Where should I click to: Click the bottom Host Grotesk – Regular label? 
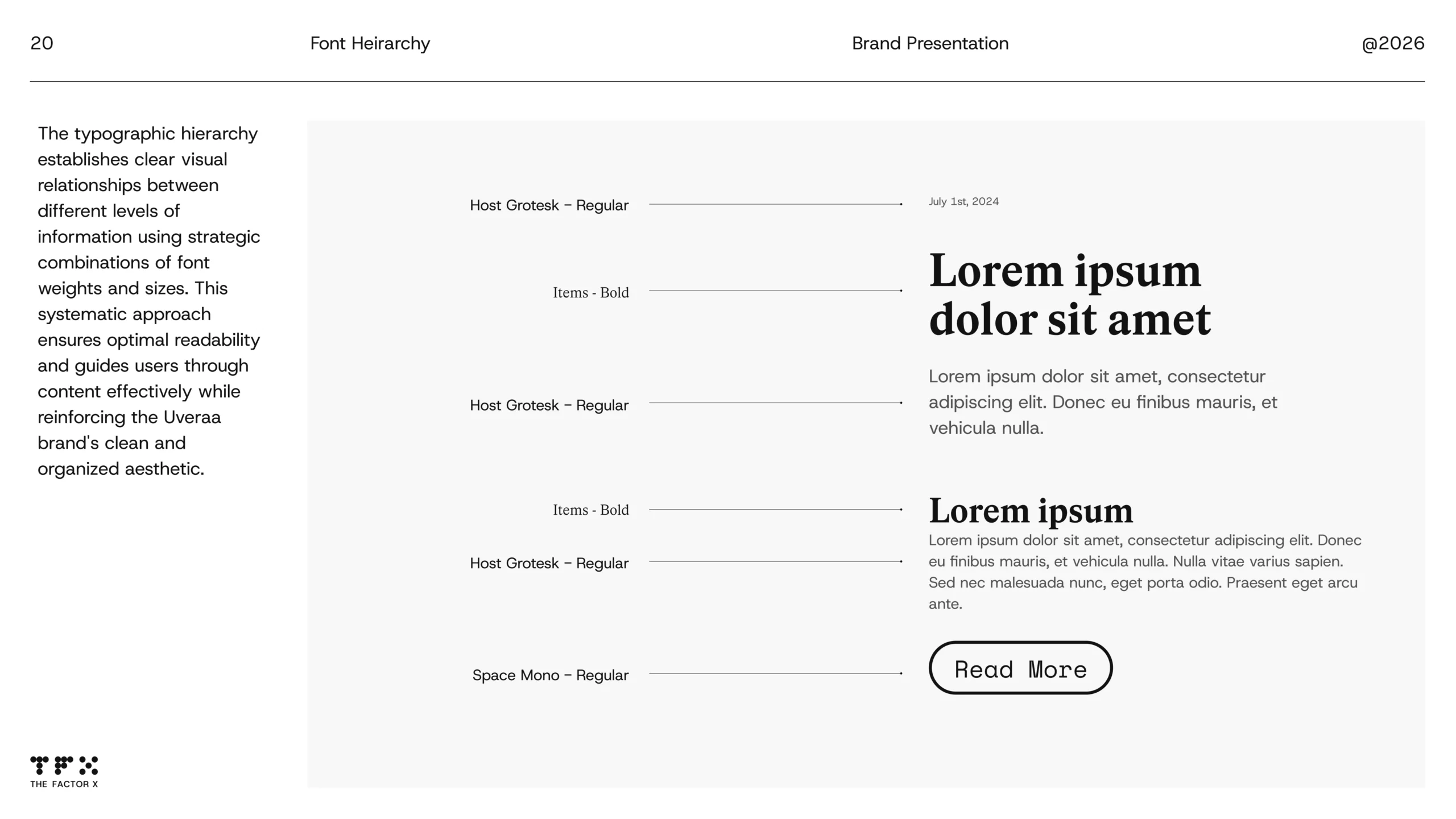[549, 563]
